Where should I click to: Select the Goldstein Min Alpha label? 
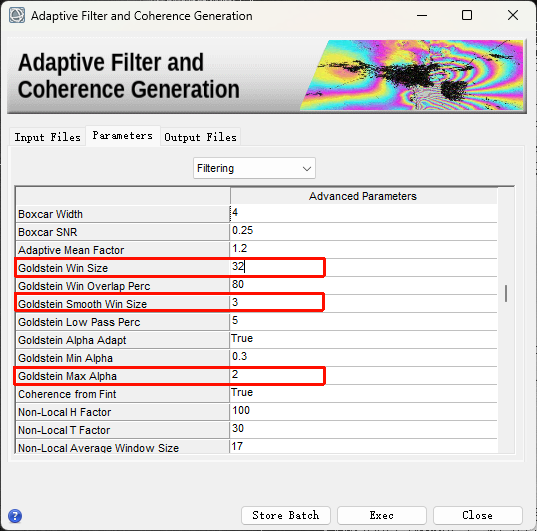tap(123, 358)
